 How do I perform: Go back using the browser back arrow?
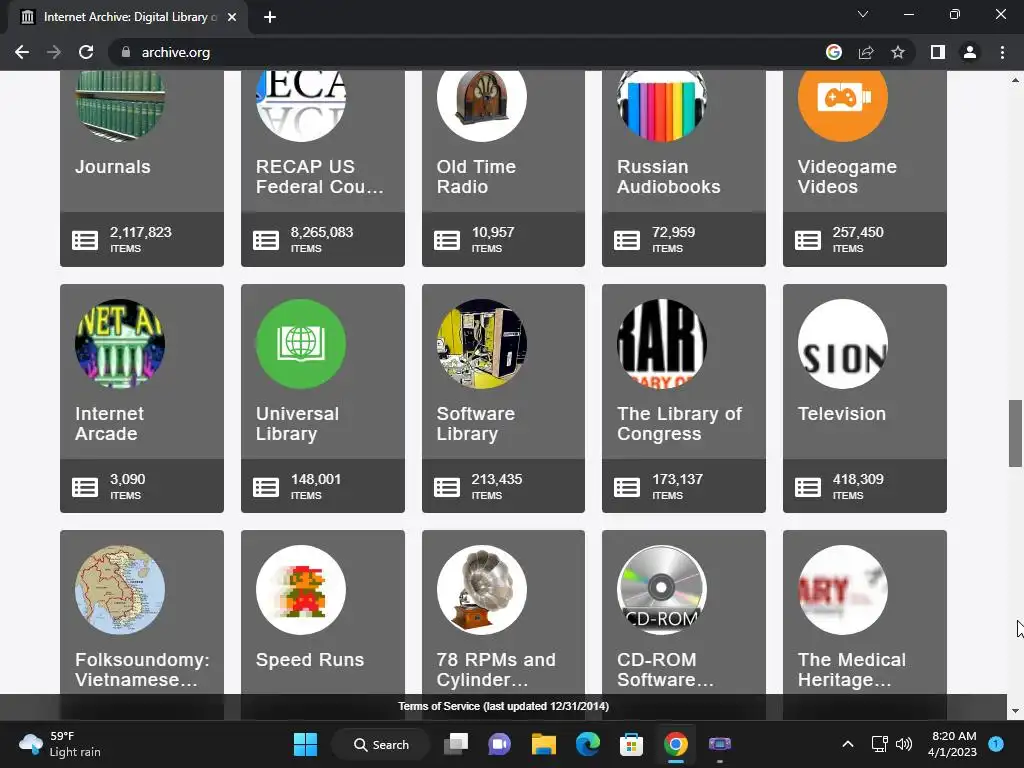tap(22, 52)
